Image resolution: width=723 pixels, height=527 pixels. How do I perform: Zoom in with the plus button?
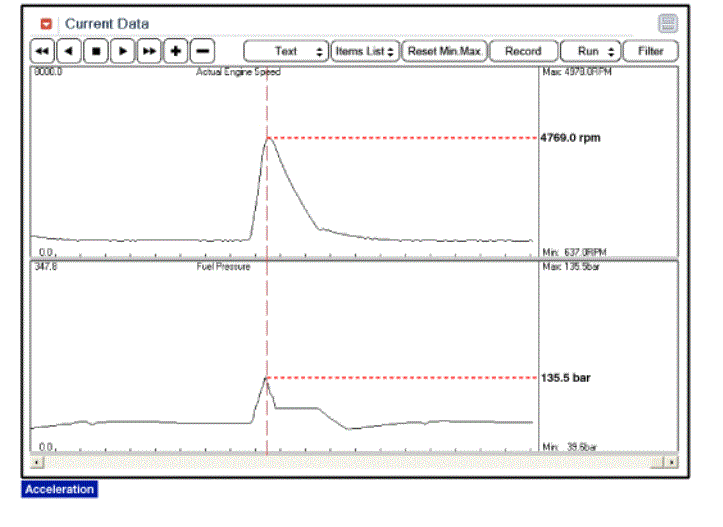coord(175,51)
